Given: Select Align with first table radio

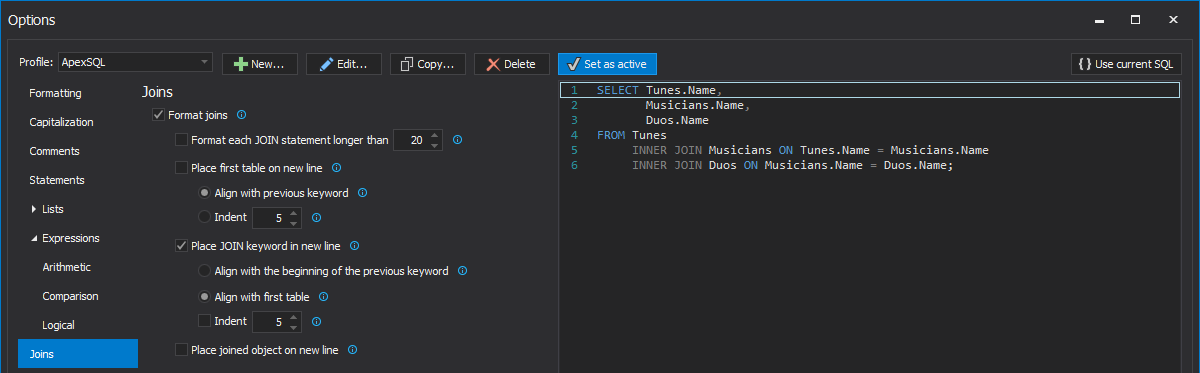Looking at the screenshot, I should (205, 296).
